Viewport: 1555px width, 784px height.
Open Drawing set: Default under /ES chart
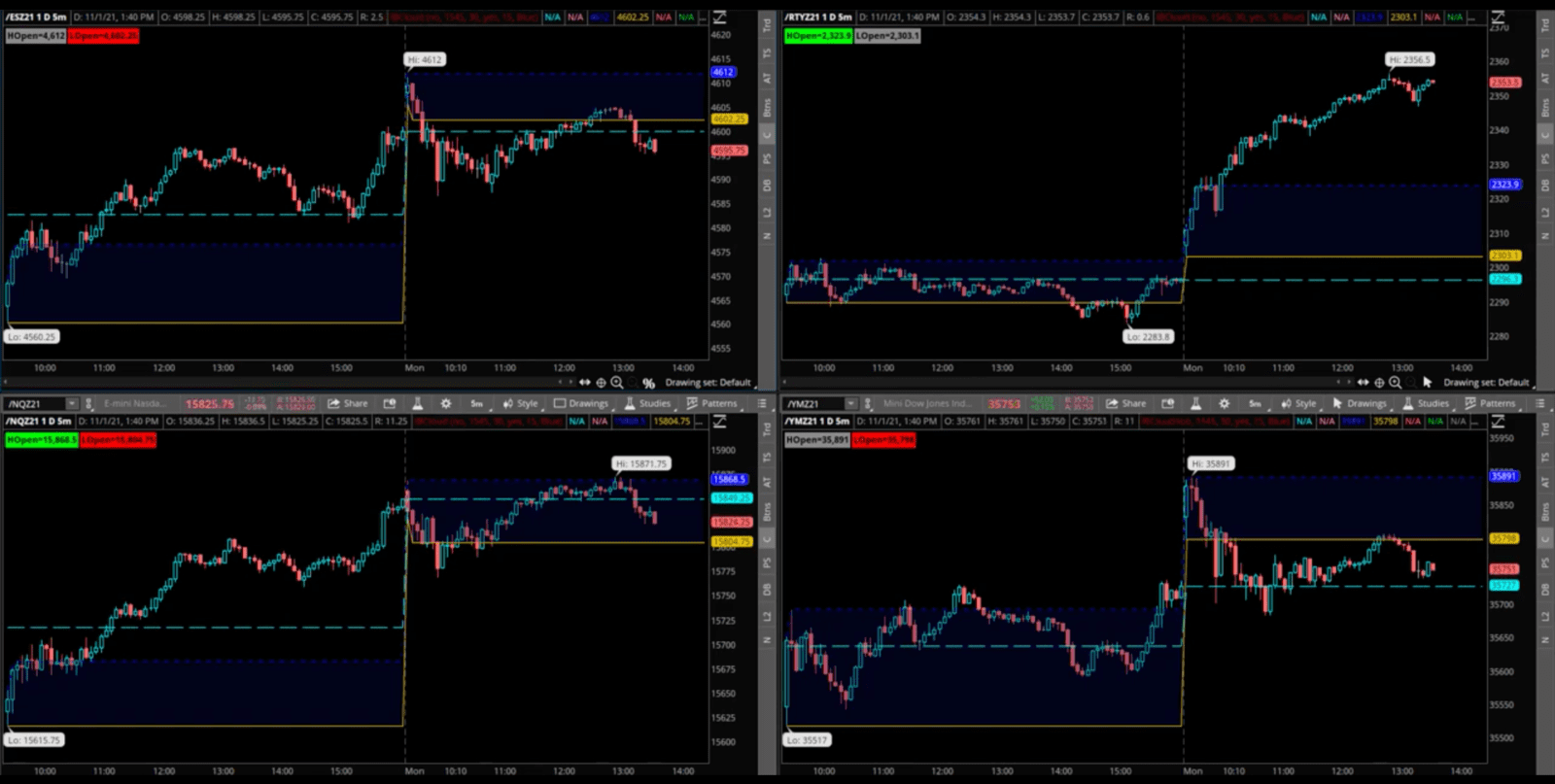pyautogui.click(x=708, y=383)
